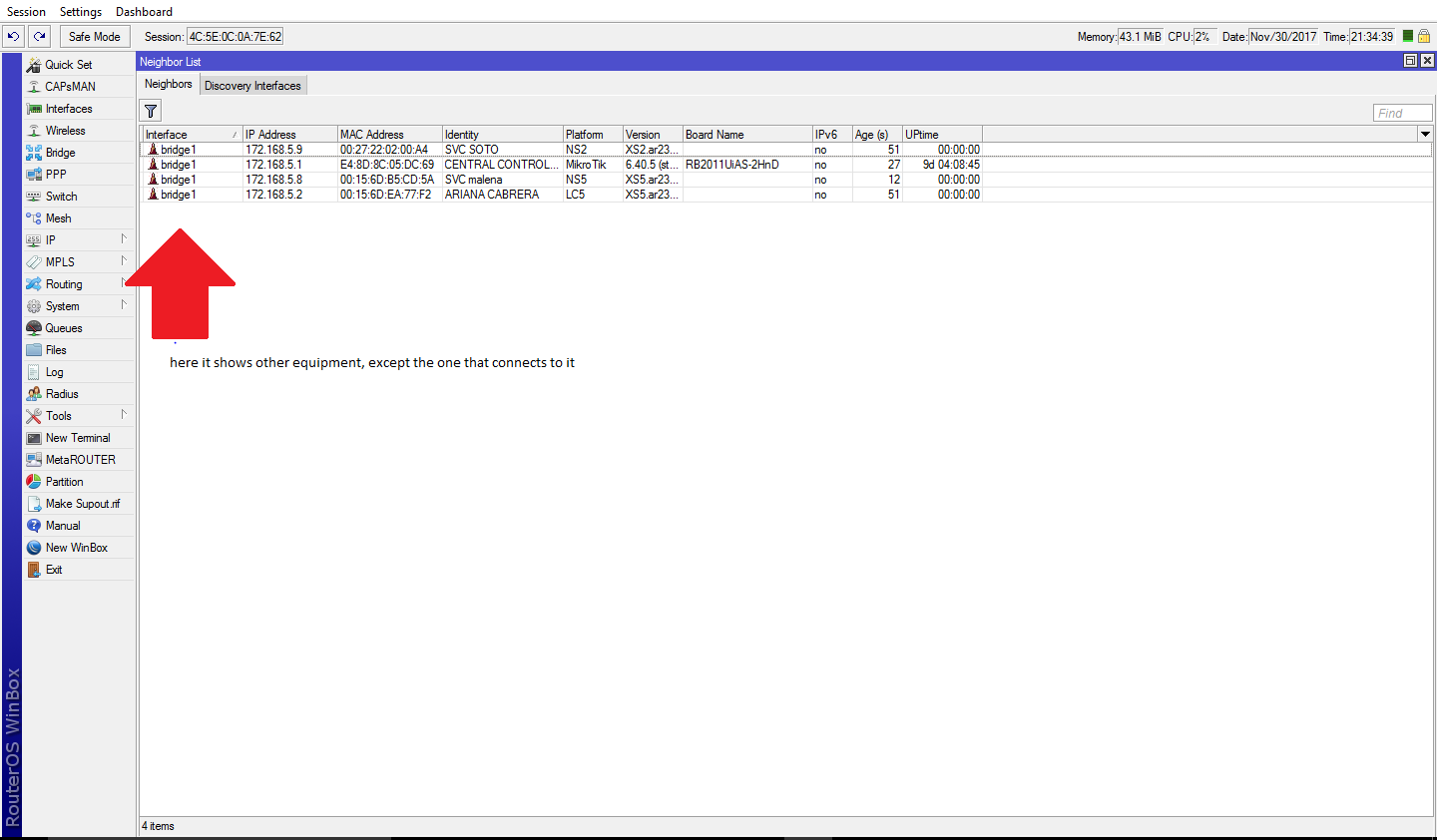Maximize the Neighbor List window
Image resolution: width=1437 pixels, height=840 pixels.
[x=1410, y=61]
